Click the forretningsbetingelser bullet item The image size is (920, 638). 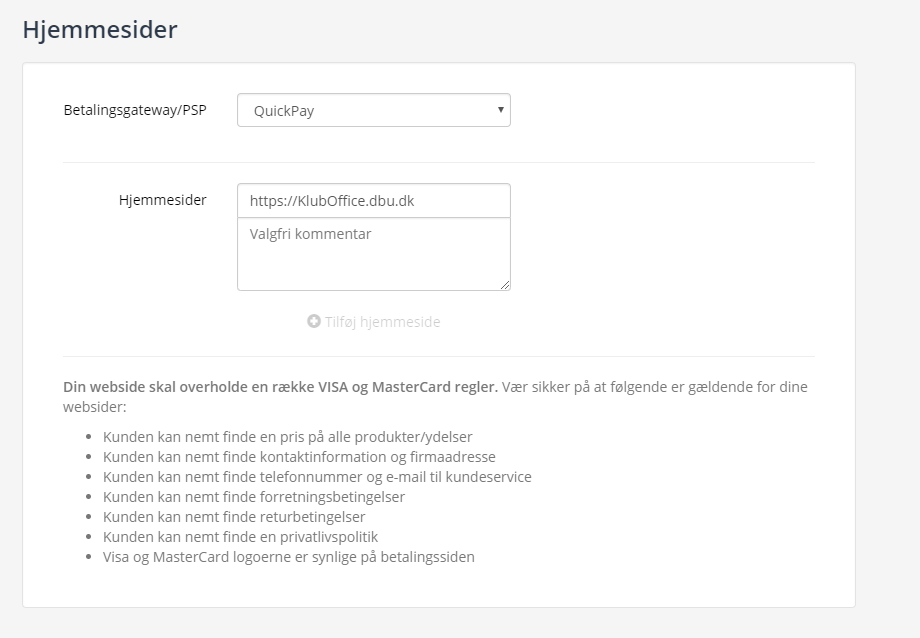254,497
